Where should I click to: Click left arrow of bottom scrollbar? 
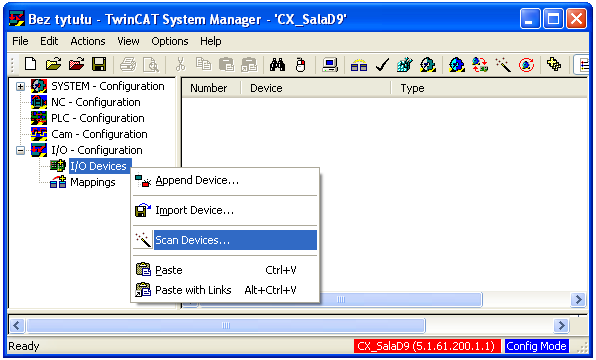point(17,326)
